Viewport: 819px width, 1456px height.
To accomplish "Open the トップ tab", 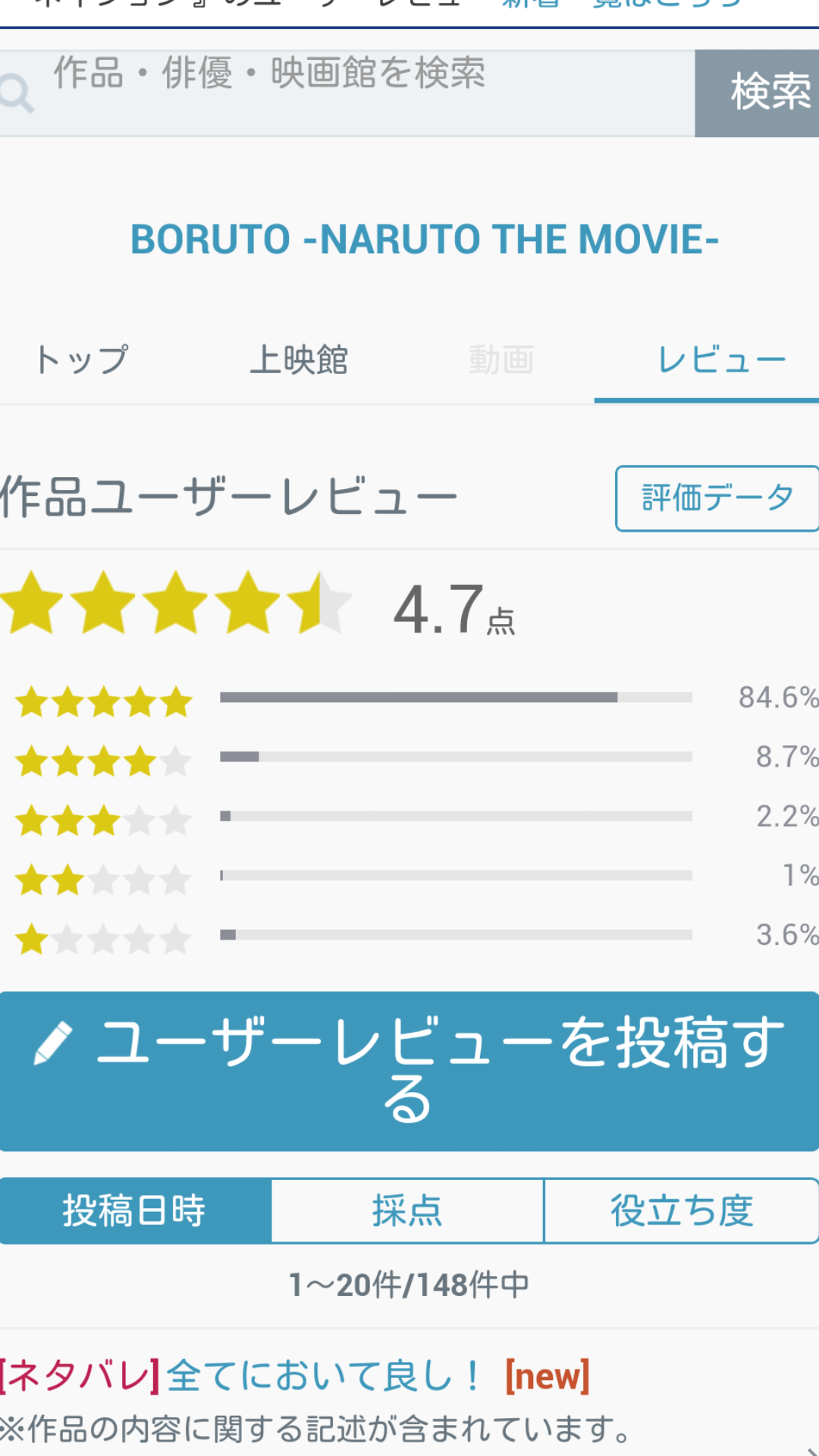I will (x=82, y=359).
